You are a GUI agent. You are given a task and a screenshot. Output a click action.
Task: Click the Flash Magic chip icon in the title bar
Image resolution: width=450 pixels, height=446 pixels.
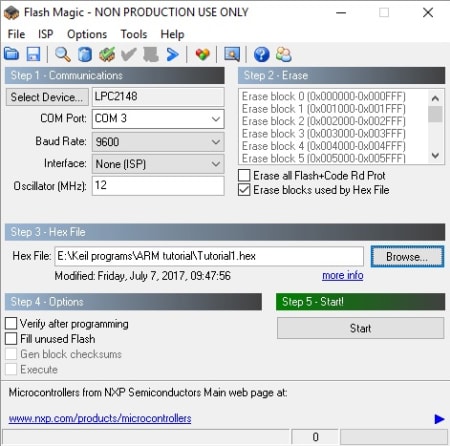11,13
